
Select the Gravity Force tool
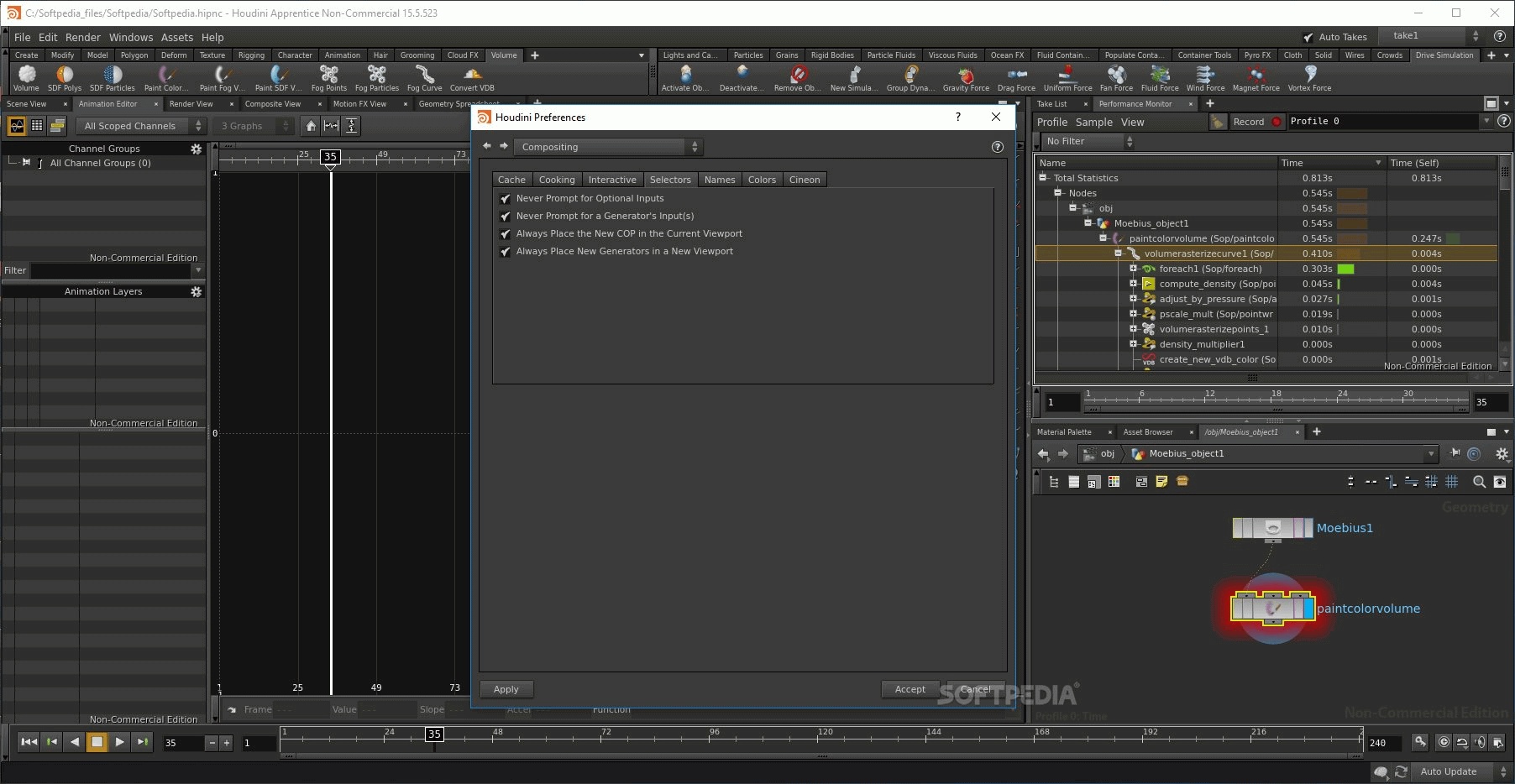pos(966,78)
